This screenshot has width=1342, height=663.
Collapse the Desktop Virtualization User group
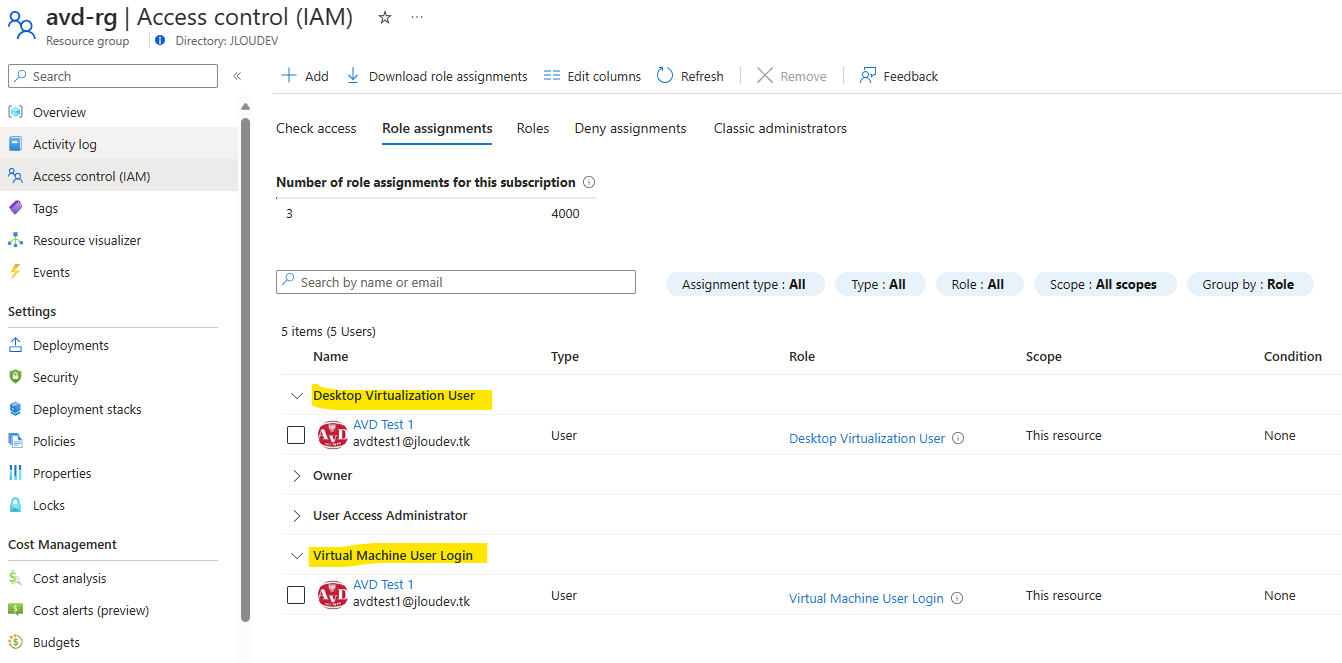pos(296,396)
